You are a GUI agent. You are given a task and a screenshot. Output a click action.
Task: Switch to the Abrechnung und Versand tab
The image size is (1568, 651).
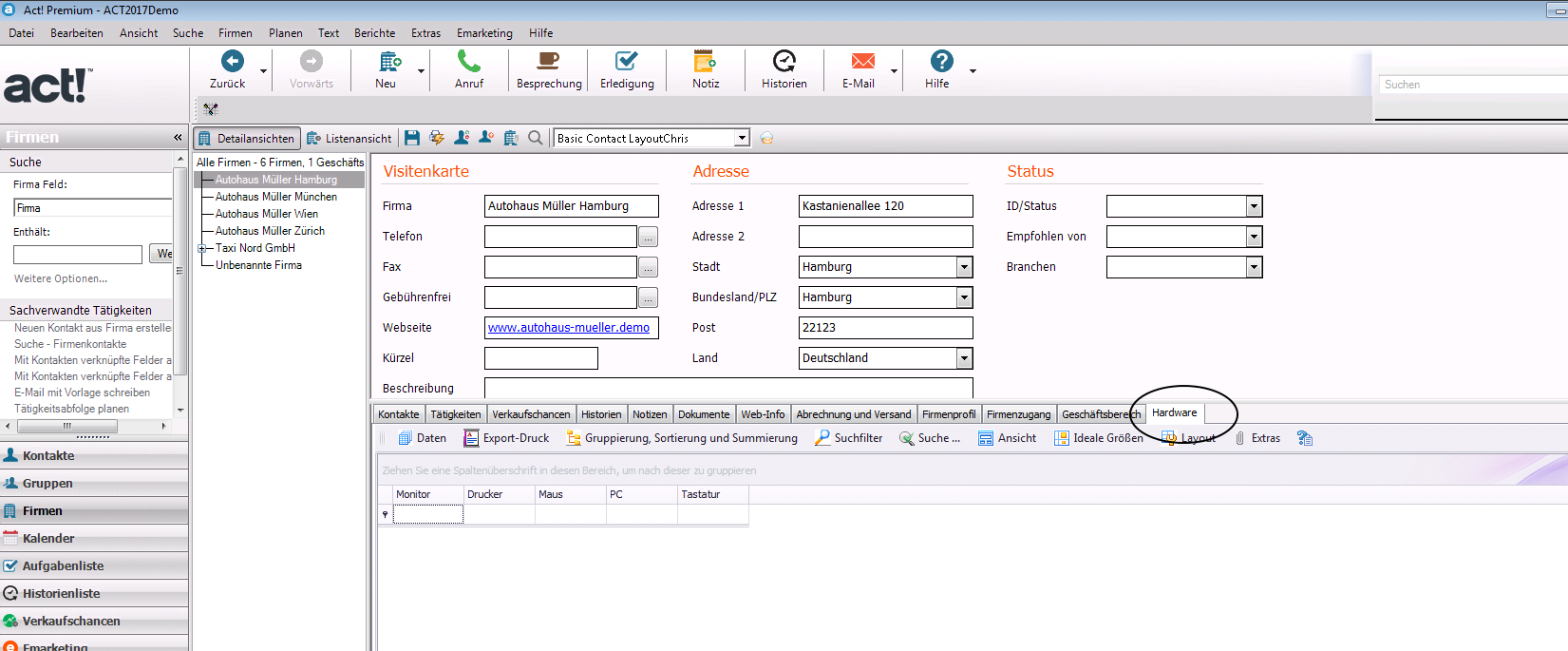point(853,414)
